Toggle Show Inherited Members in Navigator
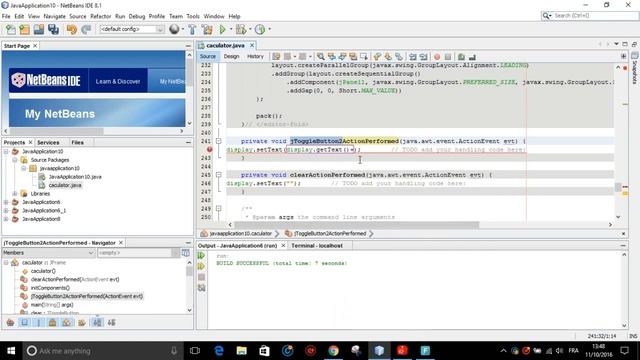The height and width of the screenshot is (360, 640). click(10, 322)
